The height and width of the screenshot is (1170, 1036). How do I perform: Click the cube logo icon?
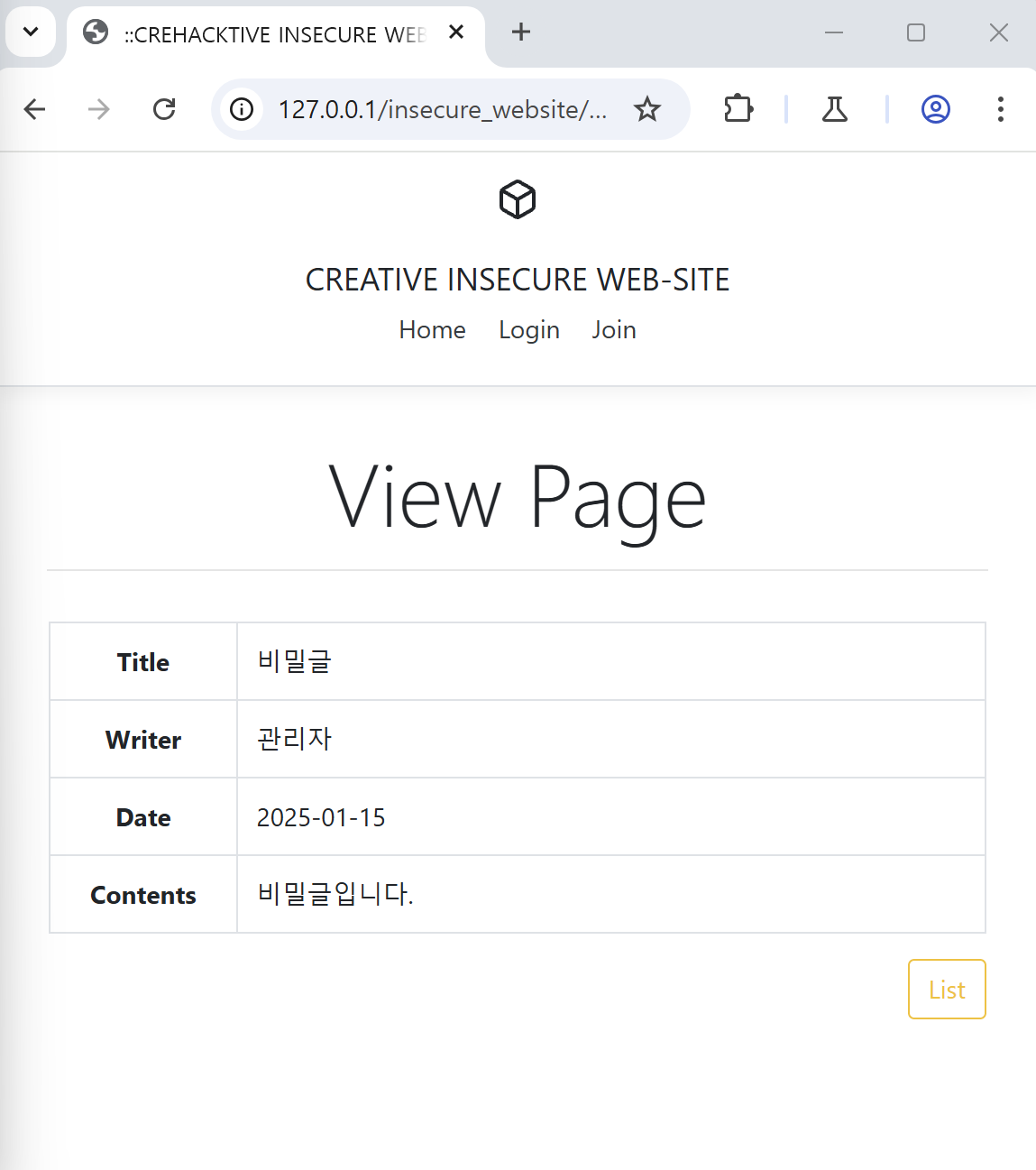coord(518,199)
